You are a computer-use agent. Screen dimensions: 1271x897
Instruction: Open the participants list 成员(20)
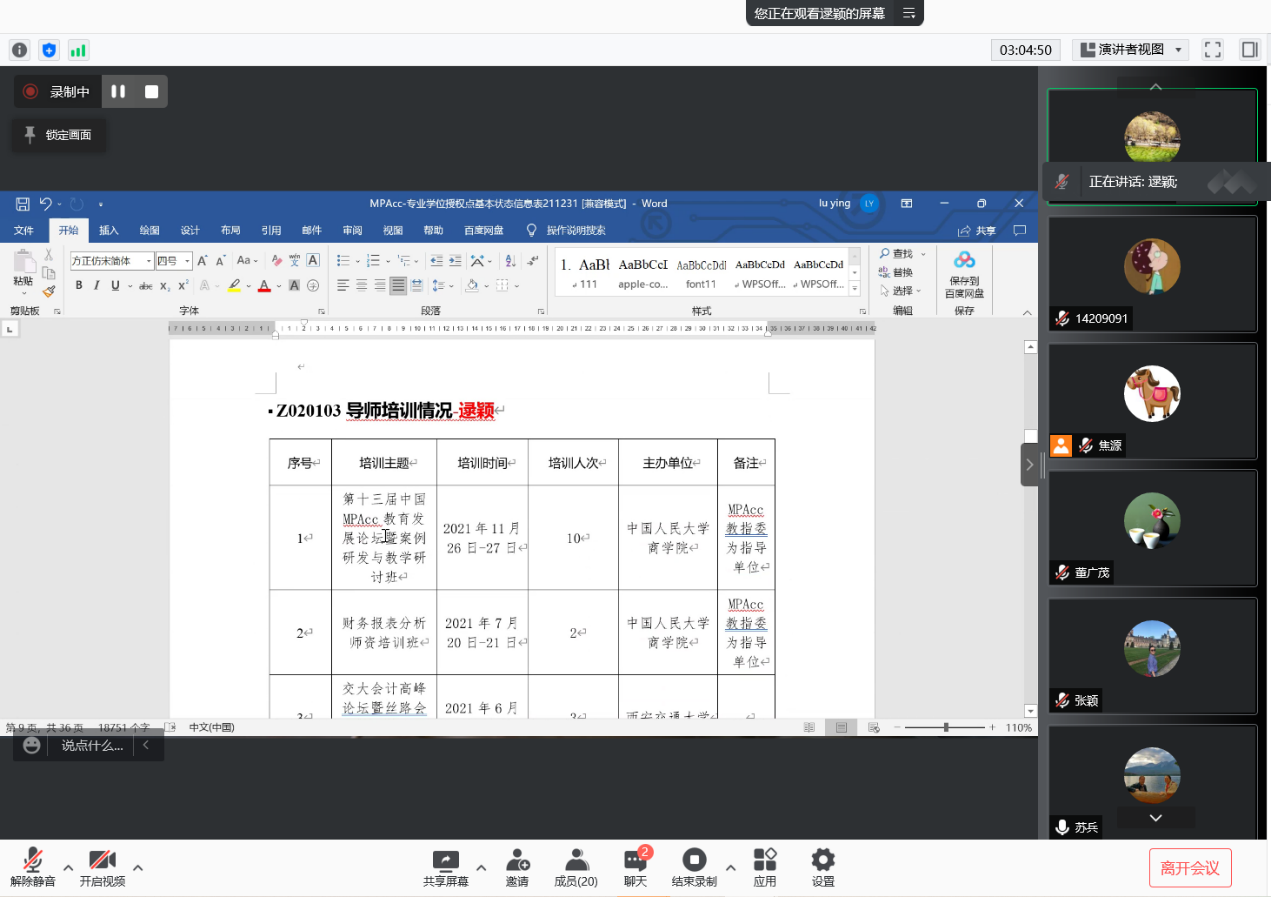pos(576,866)
